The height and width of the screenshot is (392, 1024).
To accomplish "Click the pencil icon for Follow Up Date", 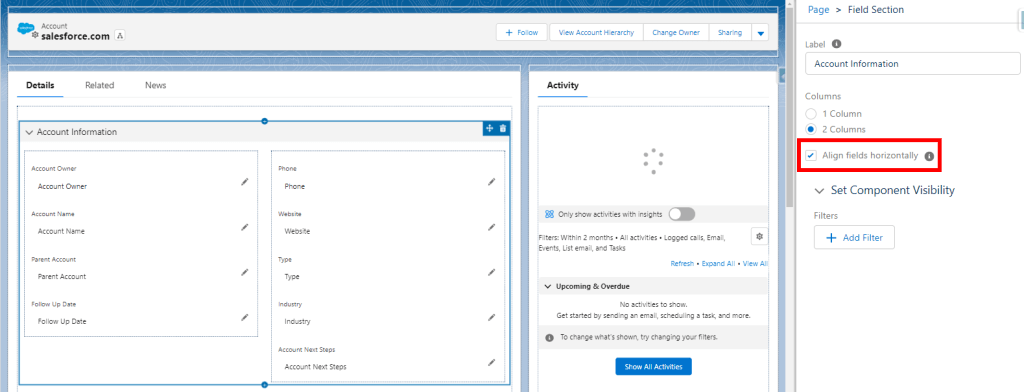I will point(245,317).
